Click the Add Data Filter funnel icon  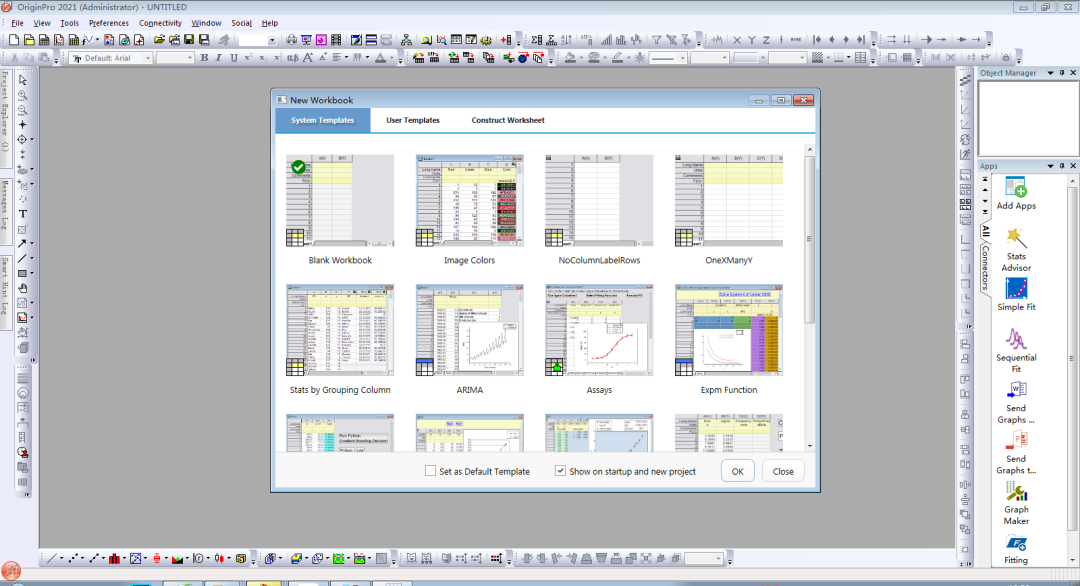(656, 40)
